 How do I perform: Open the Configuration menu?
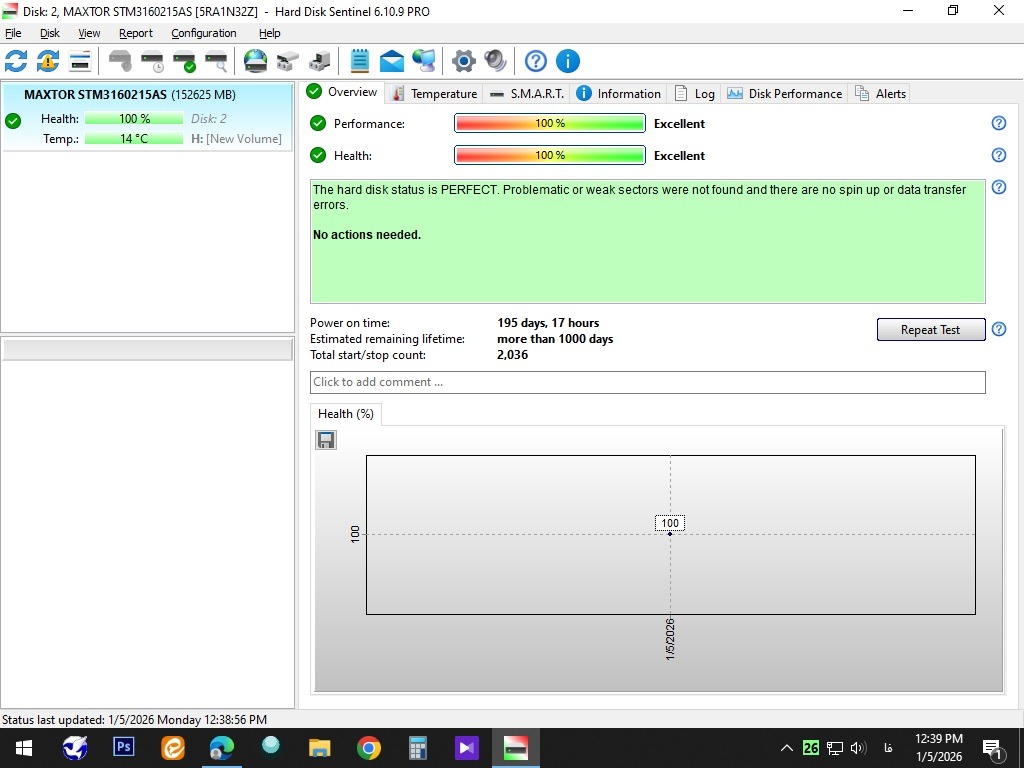(x=203, y=33)
